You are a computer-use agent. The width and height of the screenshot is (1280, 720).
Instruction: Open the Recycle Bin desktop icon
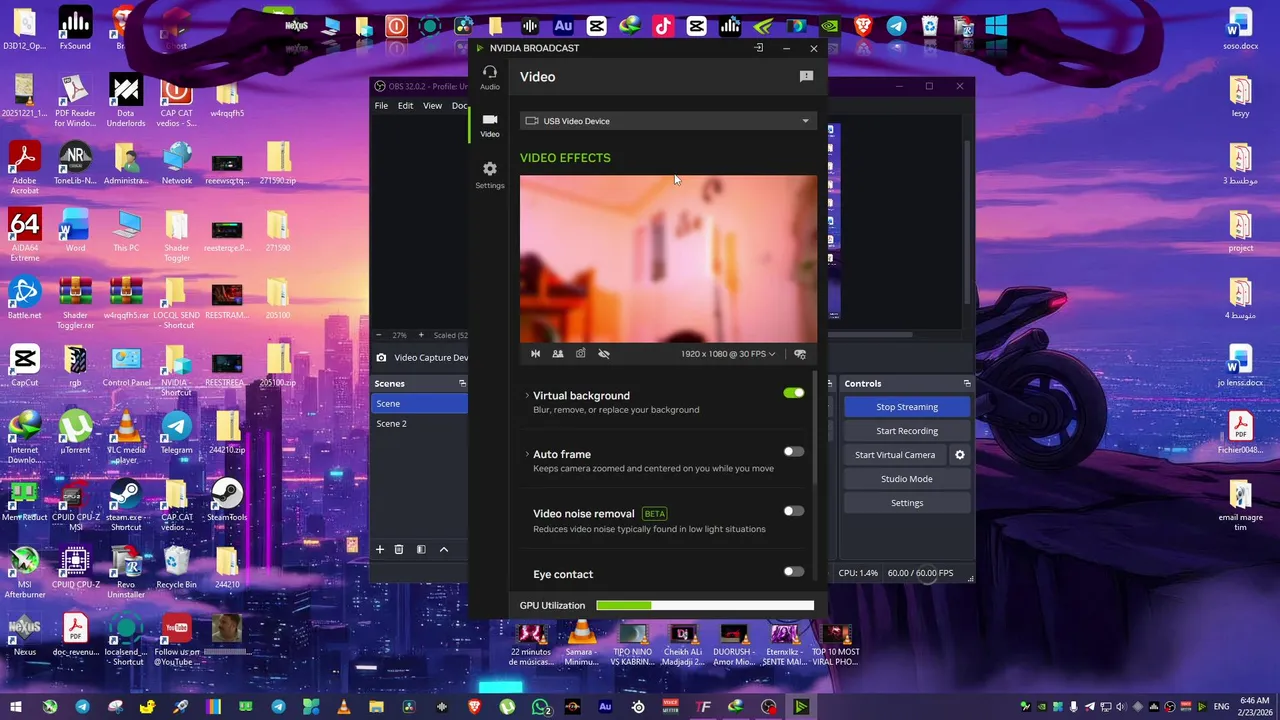point(177,567)
